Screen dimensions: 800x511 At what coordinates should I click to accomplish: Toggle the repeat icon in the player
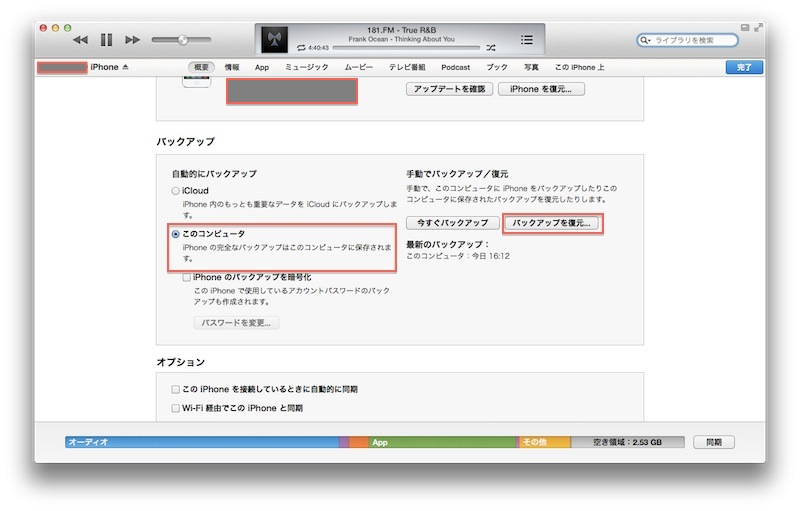pos(301,47)
